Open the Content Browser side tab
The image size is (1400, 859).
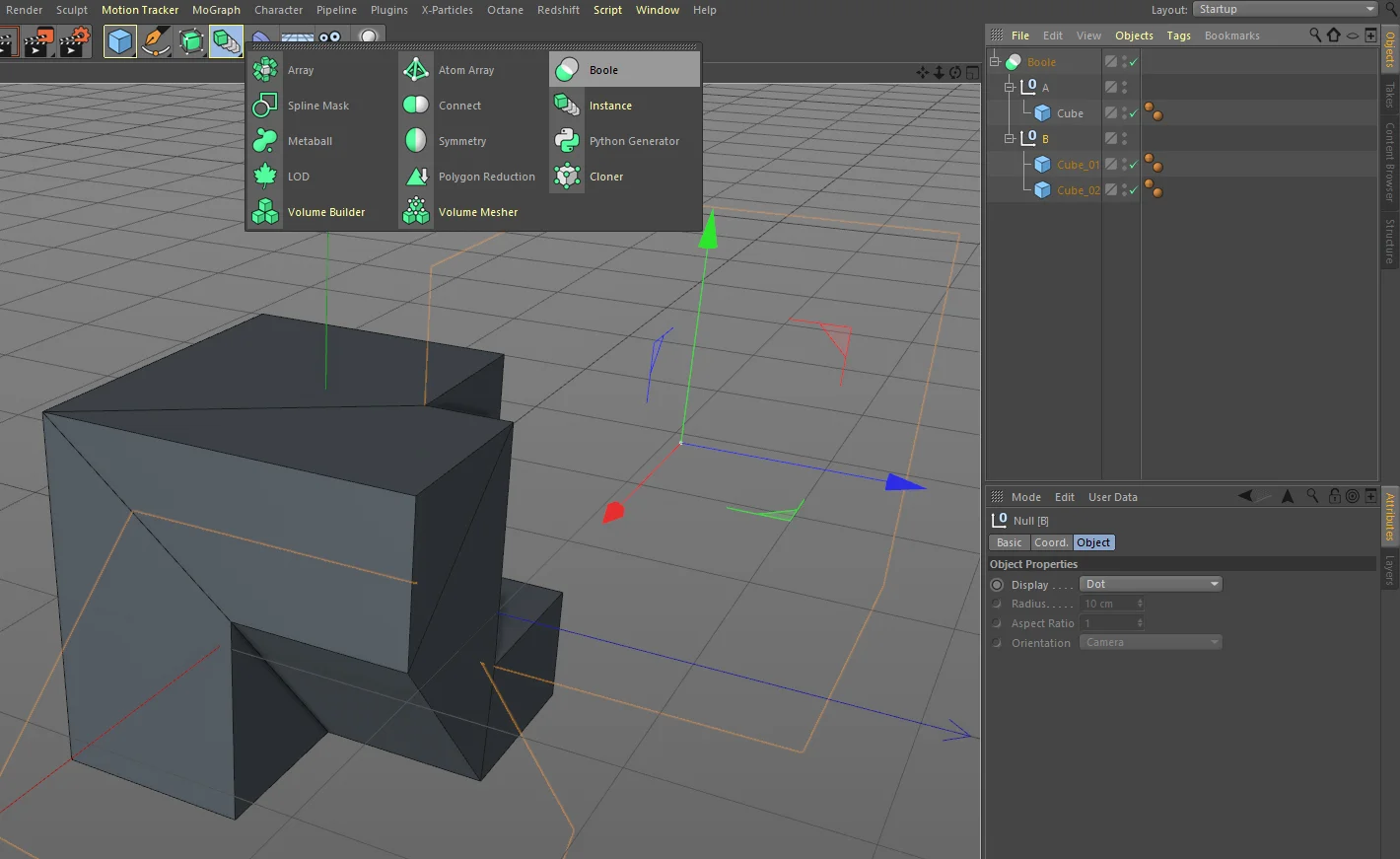tap(1389, 161)
